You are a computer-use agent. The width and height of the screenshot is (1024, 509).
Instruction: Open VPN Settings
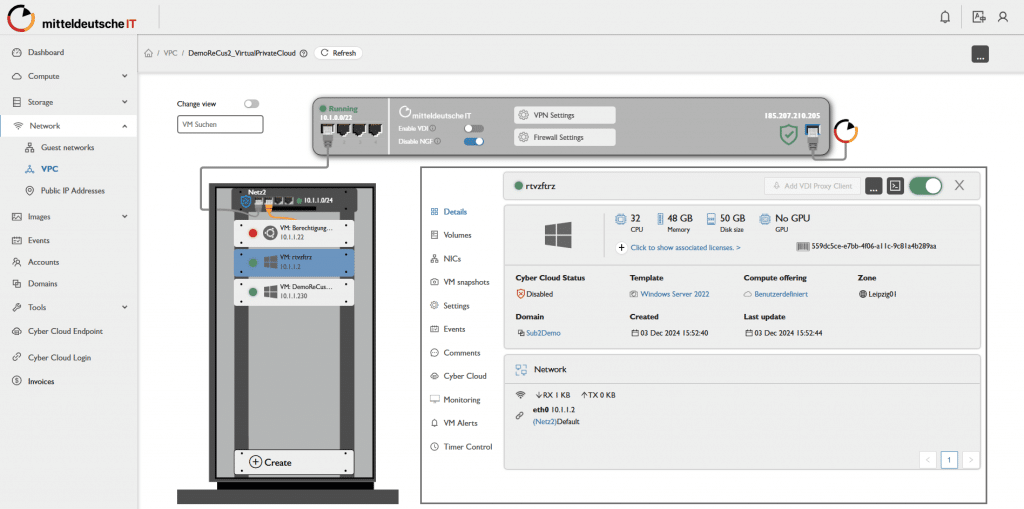click(x=565, y=115)
